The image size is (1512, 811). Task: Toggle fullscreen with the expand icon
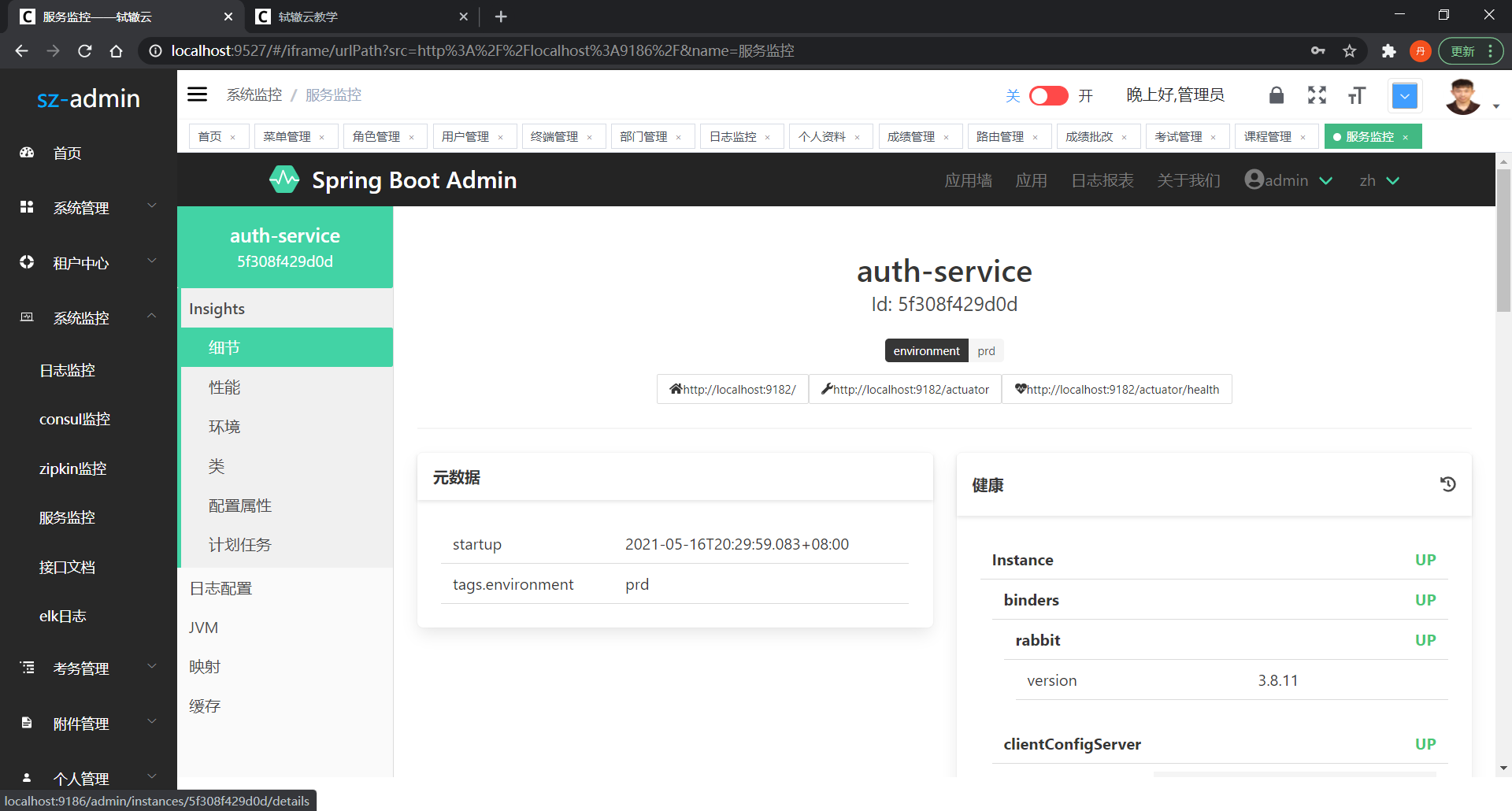click(1317, 95)
